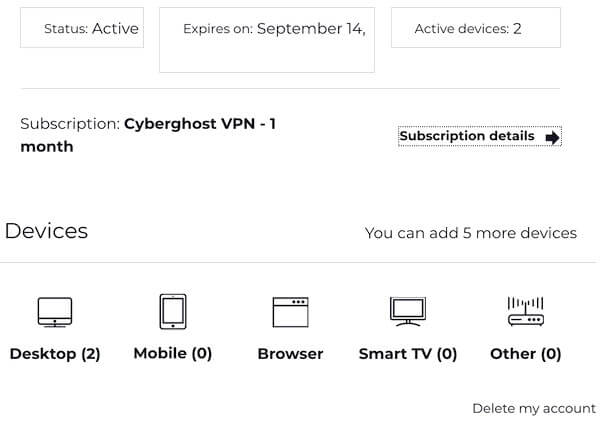Click the Browser window icon
This screenshot has width=600, height=421.
click(x=290, y=312)
